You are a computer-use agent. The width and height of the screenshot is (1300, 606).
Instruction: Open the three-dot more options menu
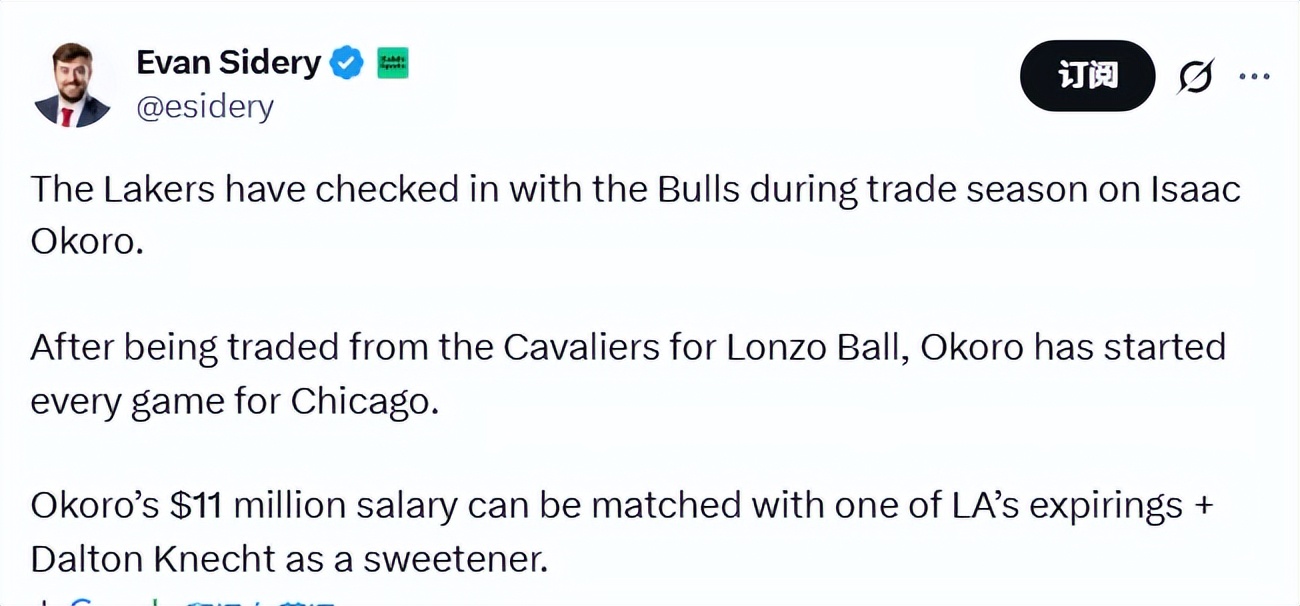tap(1254, 76)
